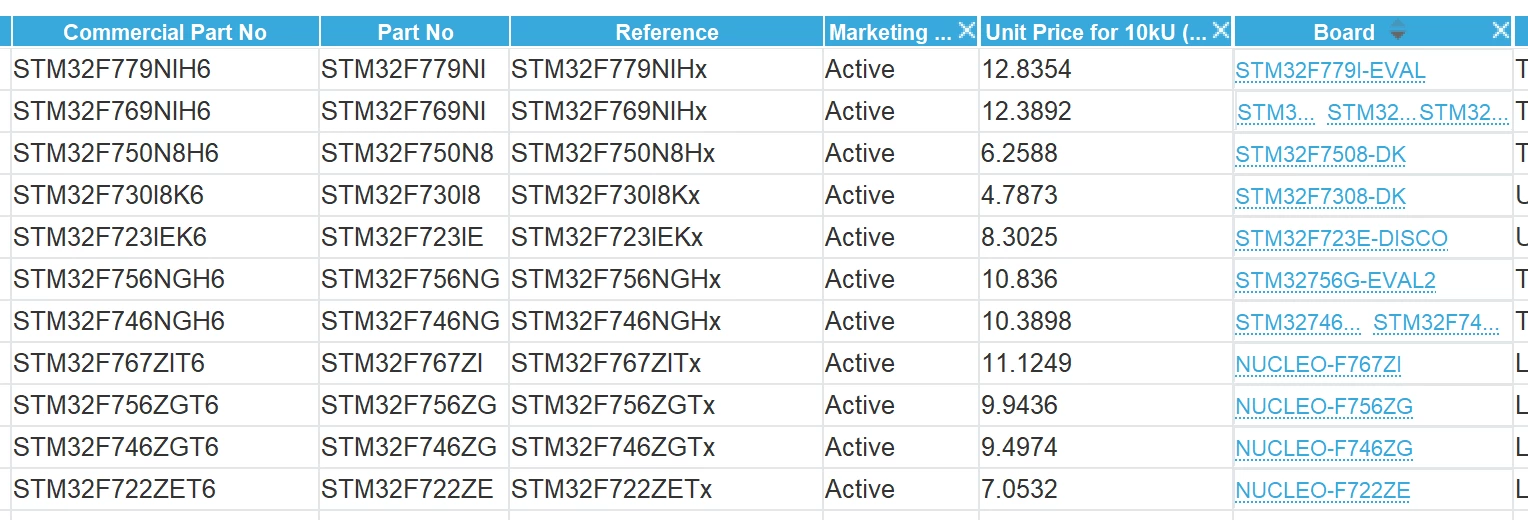Open the STM32F7508-DK board link

click(x=1320, y=155)
